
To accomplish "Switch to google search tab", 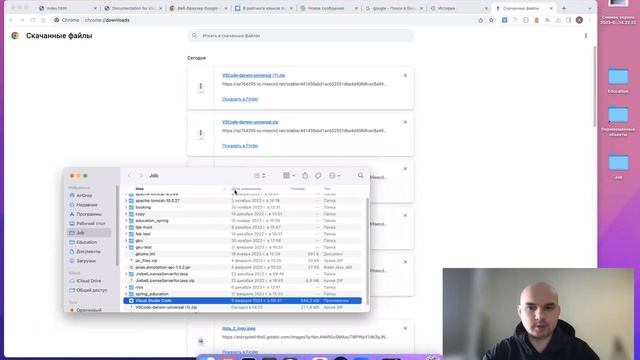I will [x=394, y=8].
